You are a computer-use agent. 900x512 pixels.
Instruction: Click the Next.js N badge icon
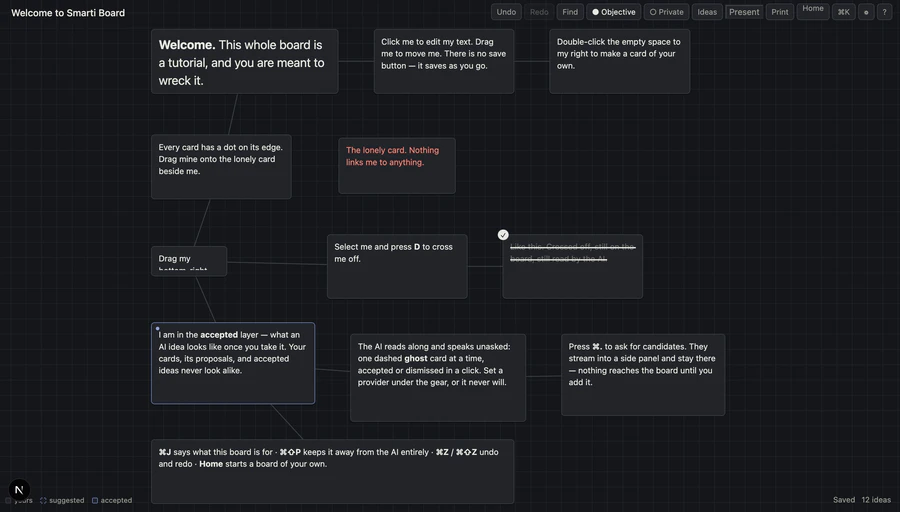19,490
